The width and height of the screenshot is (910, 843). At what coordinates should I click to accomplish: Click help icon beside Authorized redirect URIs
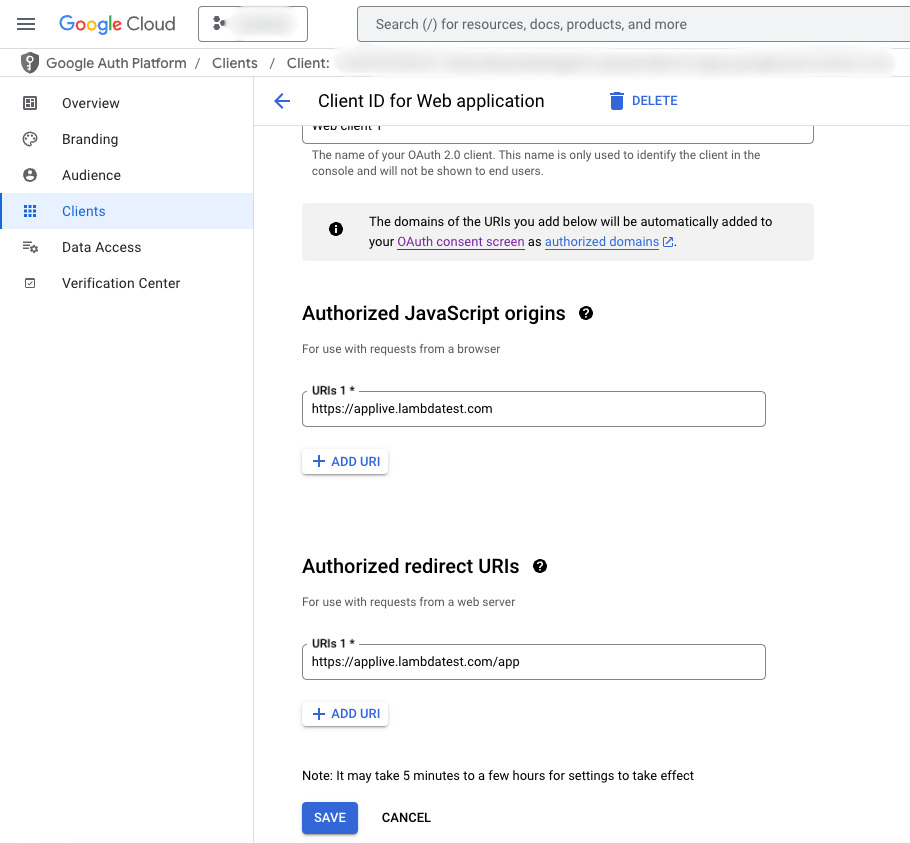coord(540,566)
